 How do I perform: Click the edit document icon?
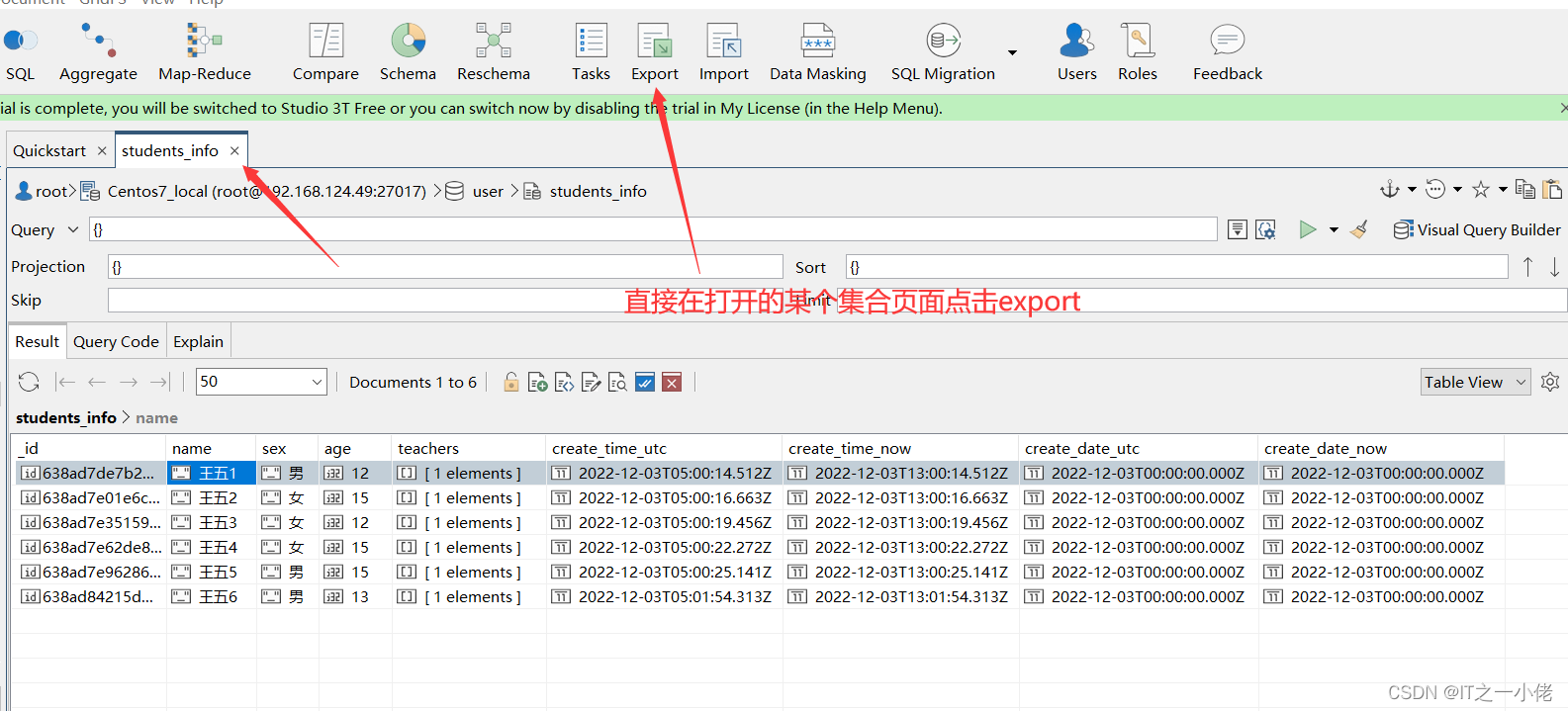pos(592,382)
